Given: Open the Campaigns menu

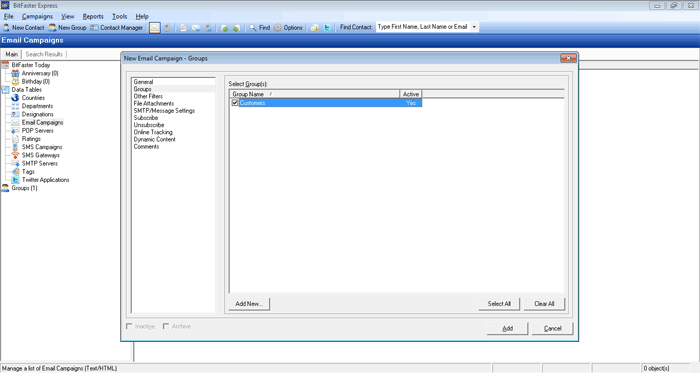Looking at the screenshot, I should click(x=37, y=17).
